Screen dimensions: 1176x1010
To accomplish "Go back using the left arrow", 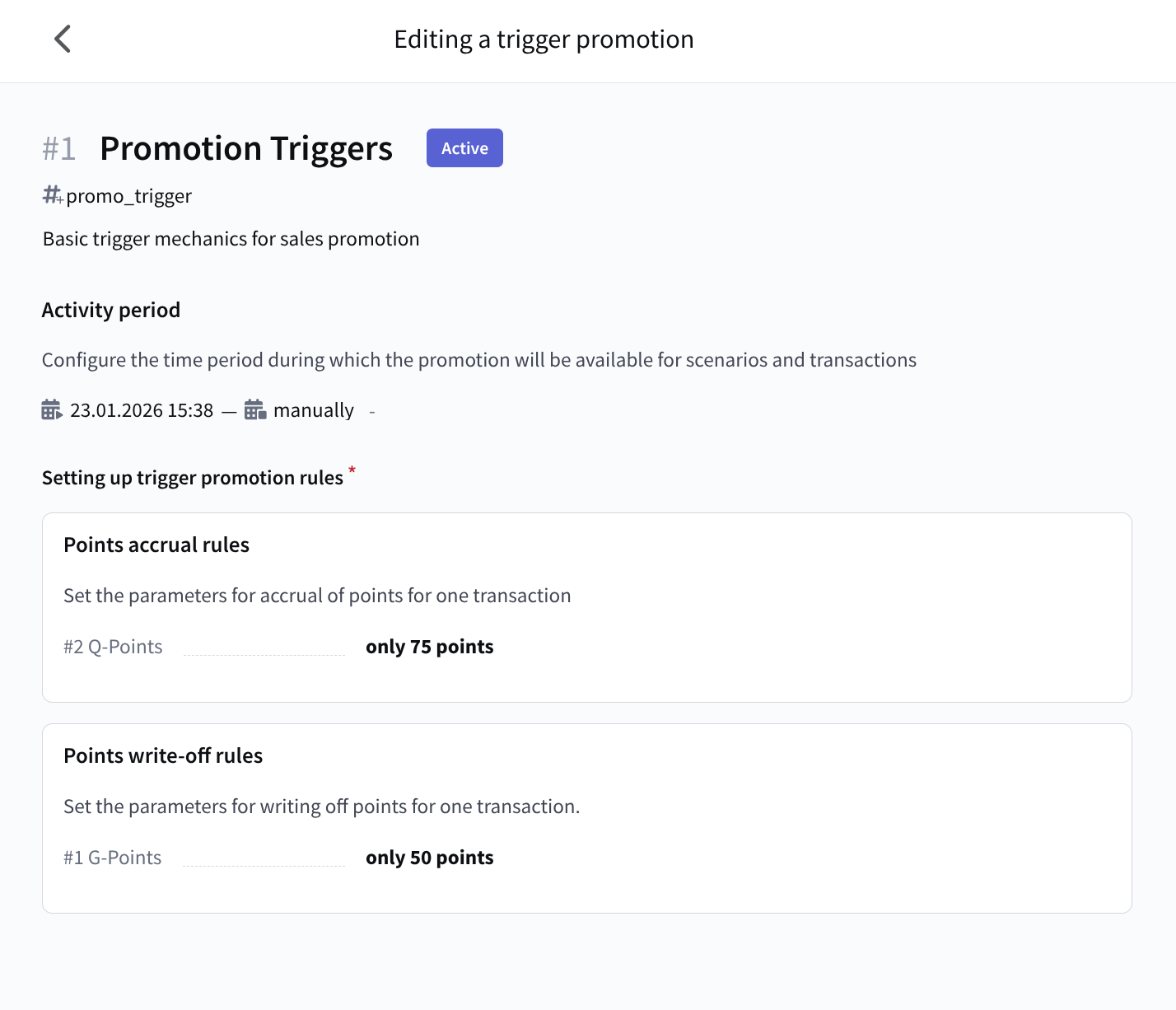I will 63,39.
